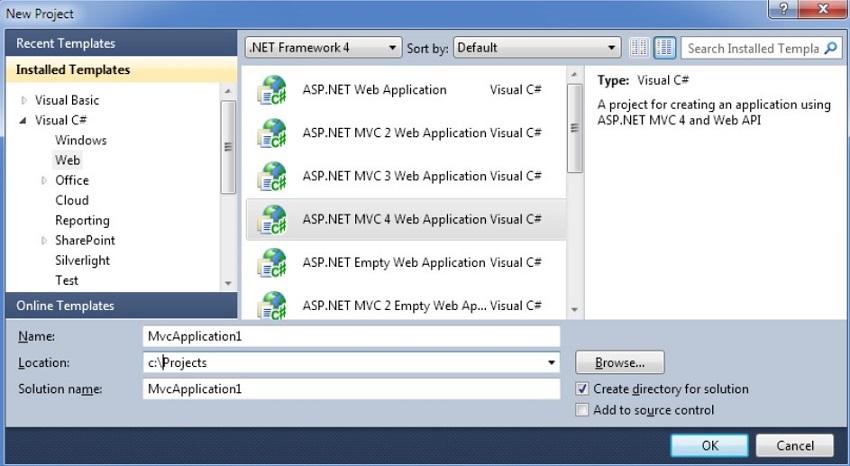The image size is (850, 466).
Task: Click template list scroll up arrow
Action: [x=575, y=74]
